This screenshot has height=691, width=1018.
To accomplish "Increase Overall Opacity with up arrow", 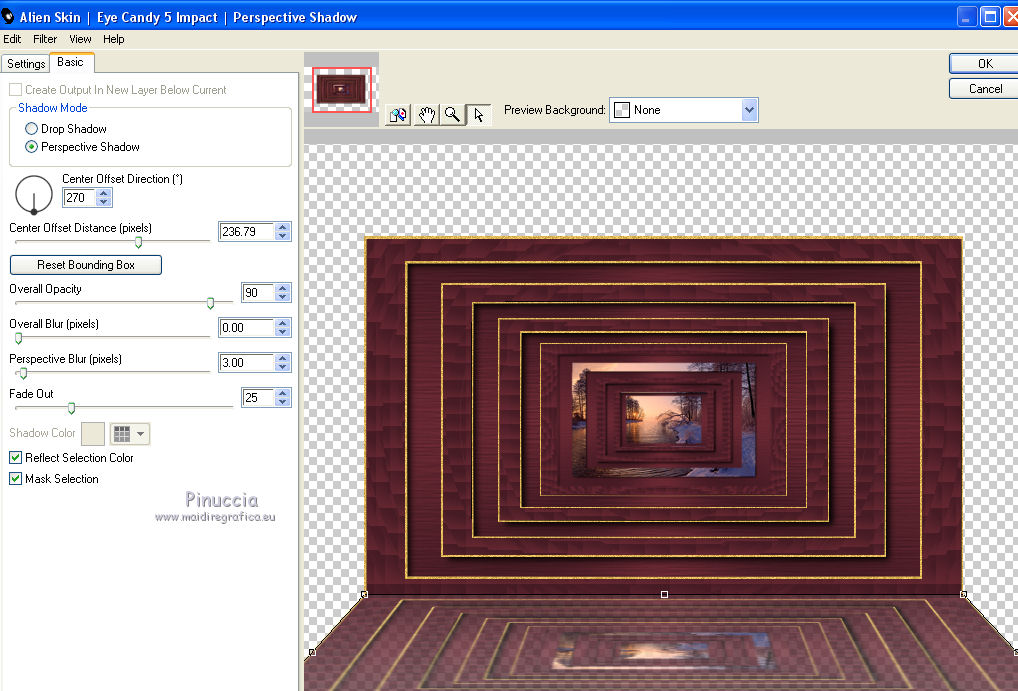I will tap(282, 288).
